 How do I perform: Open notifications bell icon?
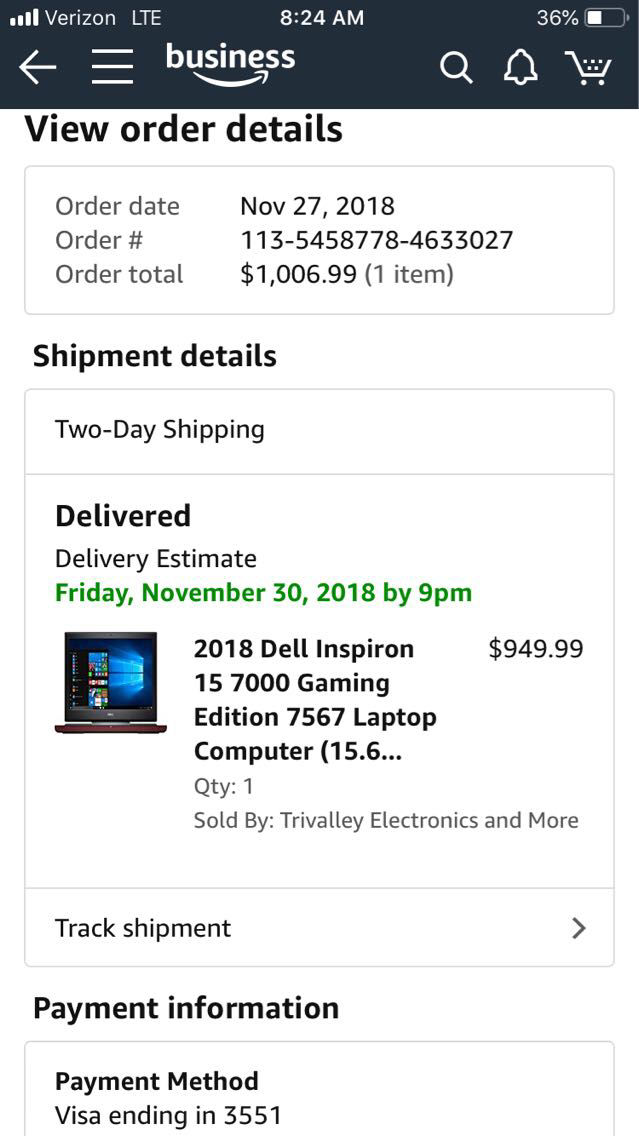[x=520, y=67]
